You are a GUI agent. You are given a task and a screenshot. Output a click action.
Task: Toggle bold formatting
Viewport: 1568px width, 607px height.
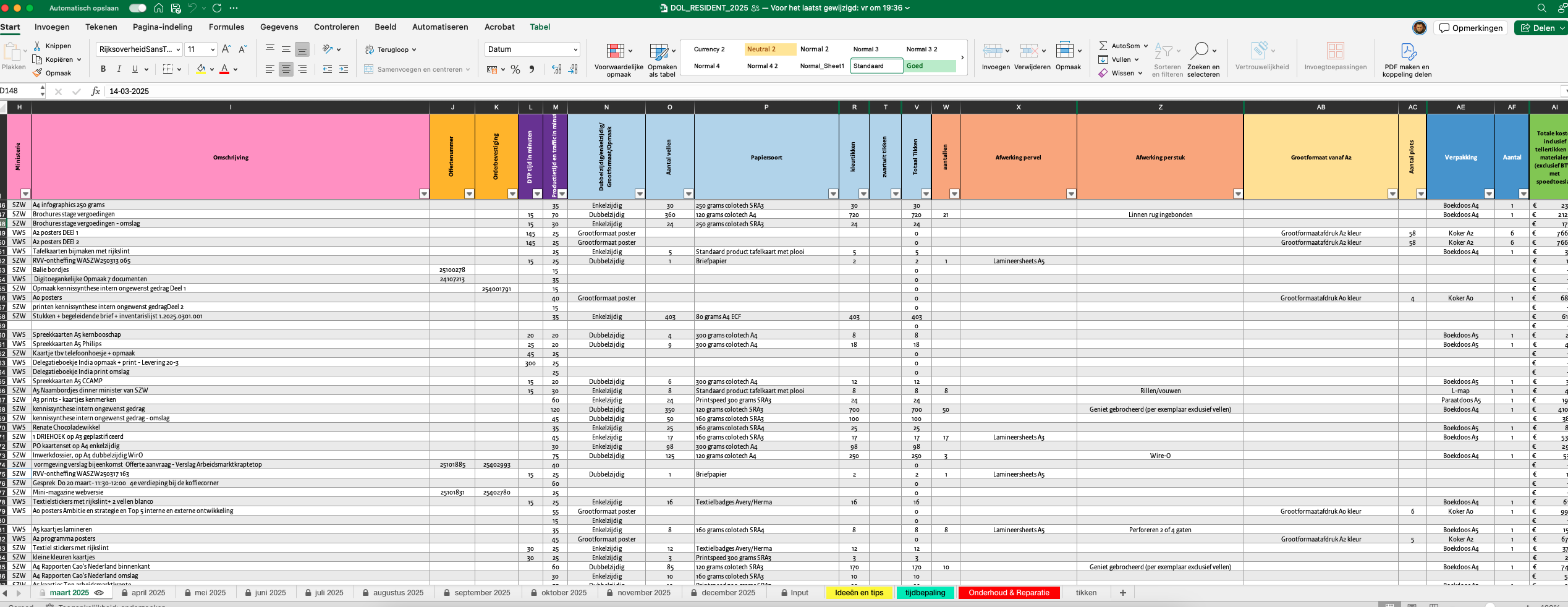(103, 69)
